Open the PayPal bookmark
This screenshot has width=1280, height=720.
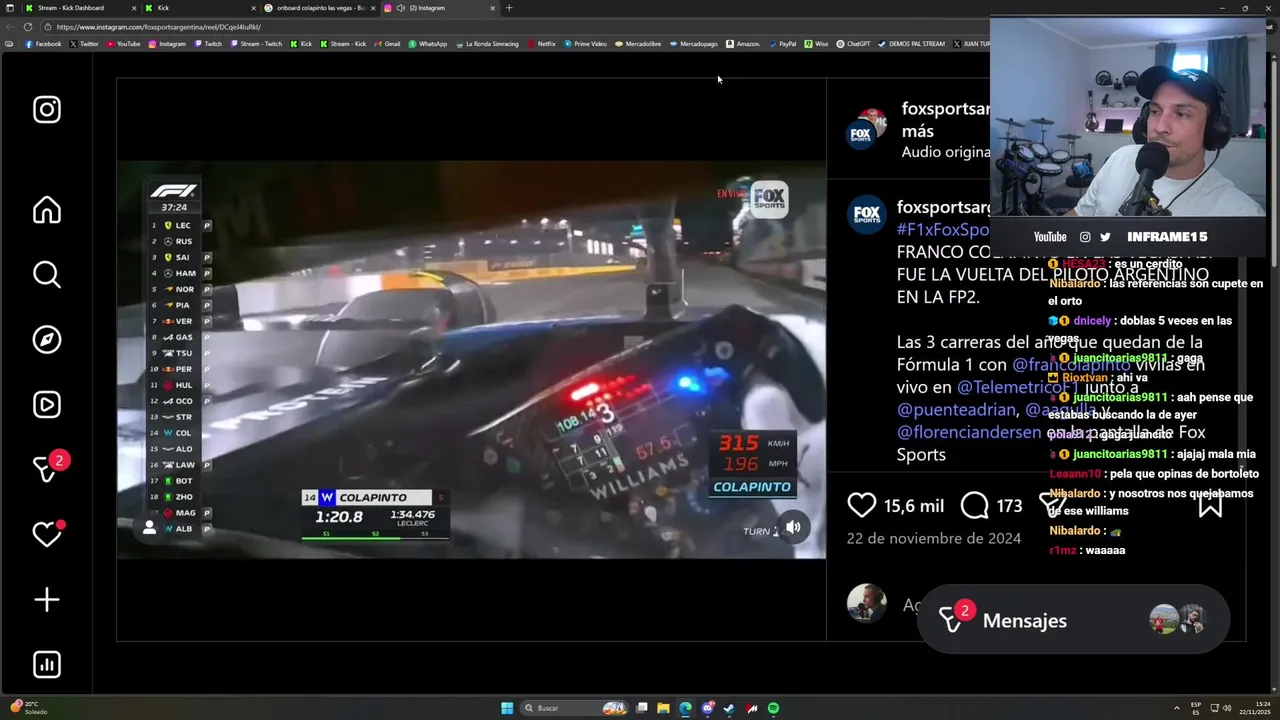[783, 44]
